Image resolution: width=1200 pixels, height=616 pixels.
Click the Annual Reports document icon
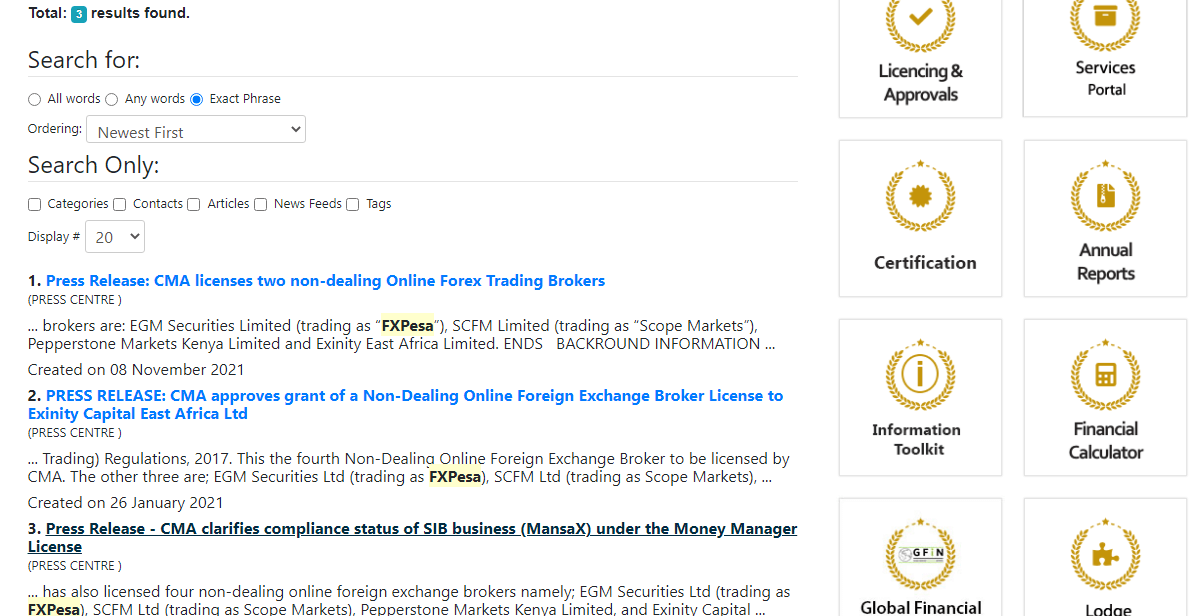tap(1105, 197)
